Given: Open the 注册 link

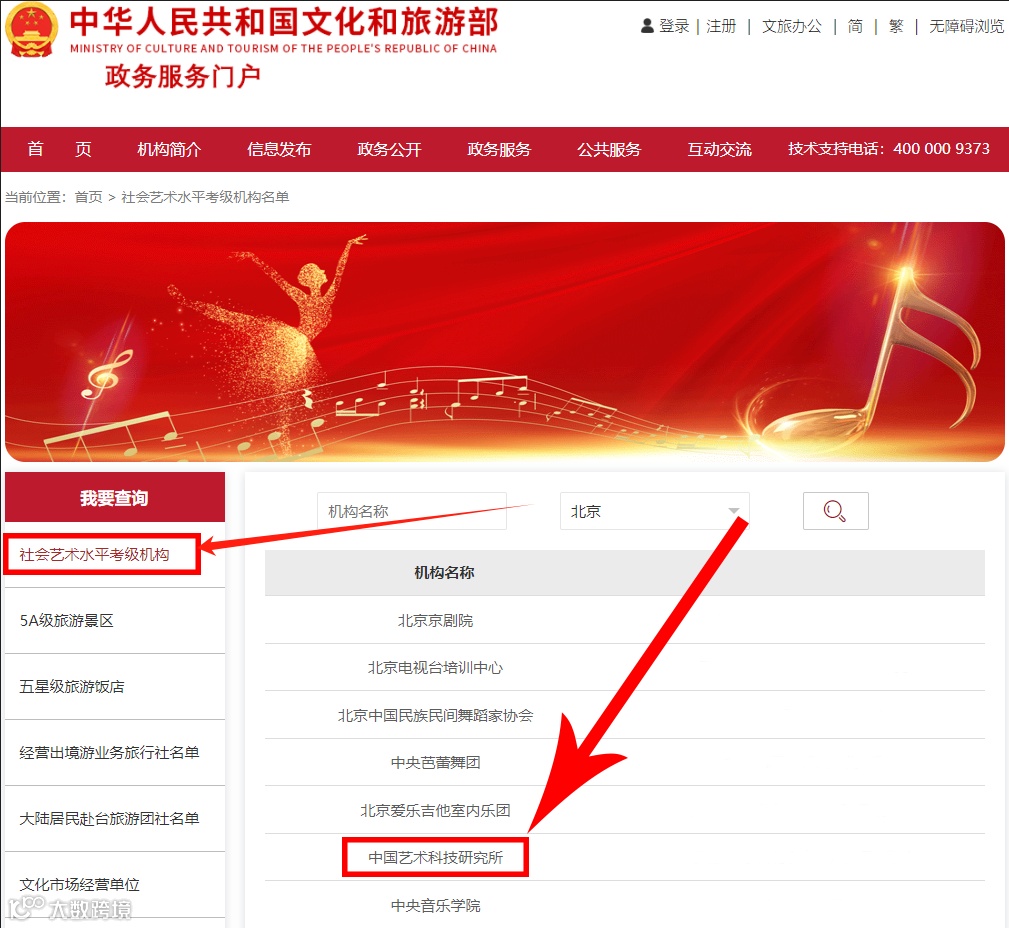Looking at the screenshot, I should pos(721,26).
